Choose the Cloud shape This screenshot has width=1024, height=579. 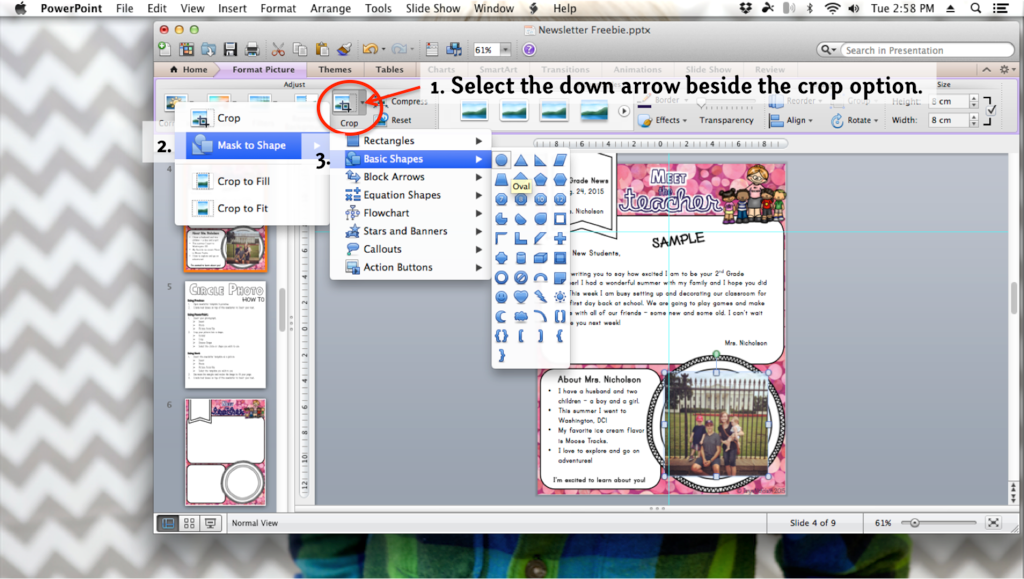click(520, 317)
